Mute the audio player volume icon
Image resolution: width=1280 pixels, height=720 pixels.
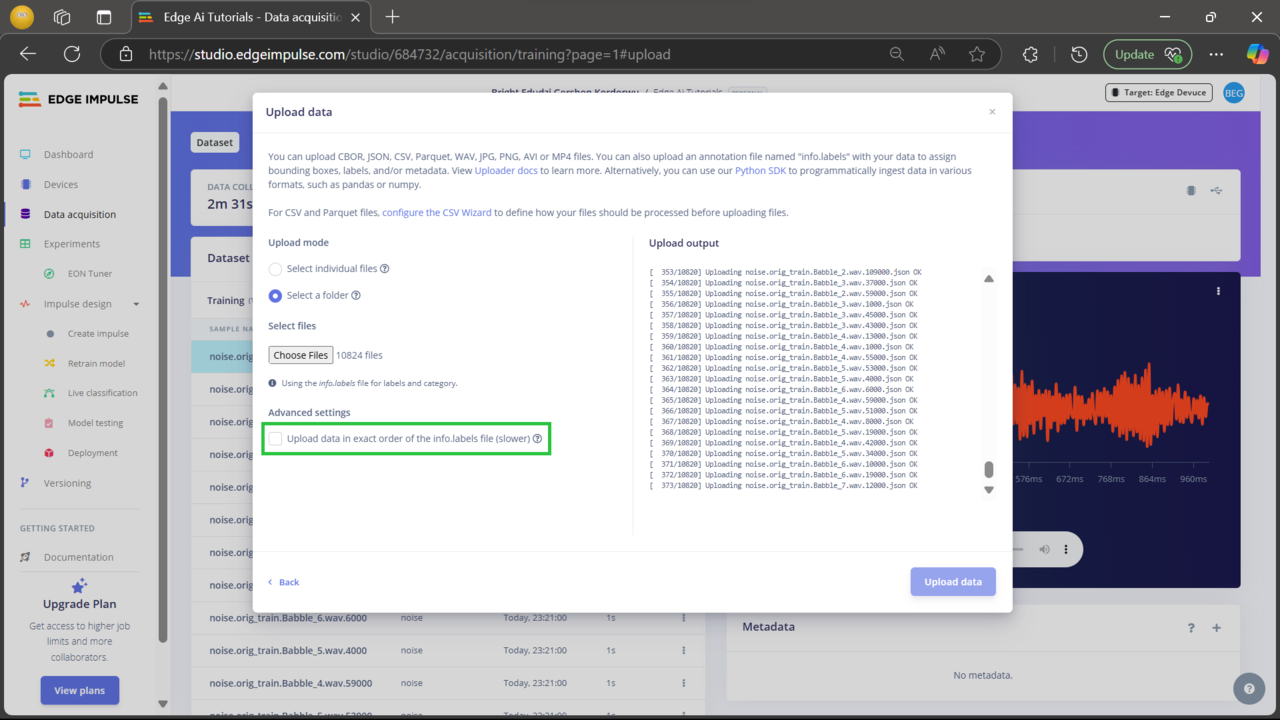click(x=1044, y=549)
